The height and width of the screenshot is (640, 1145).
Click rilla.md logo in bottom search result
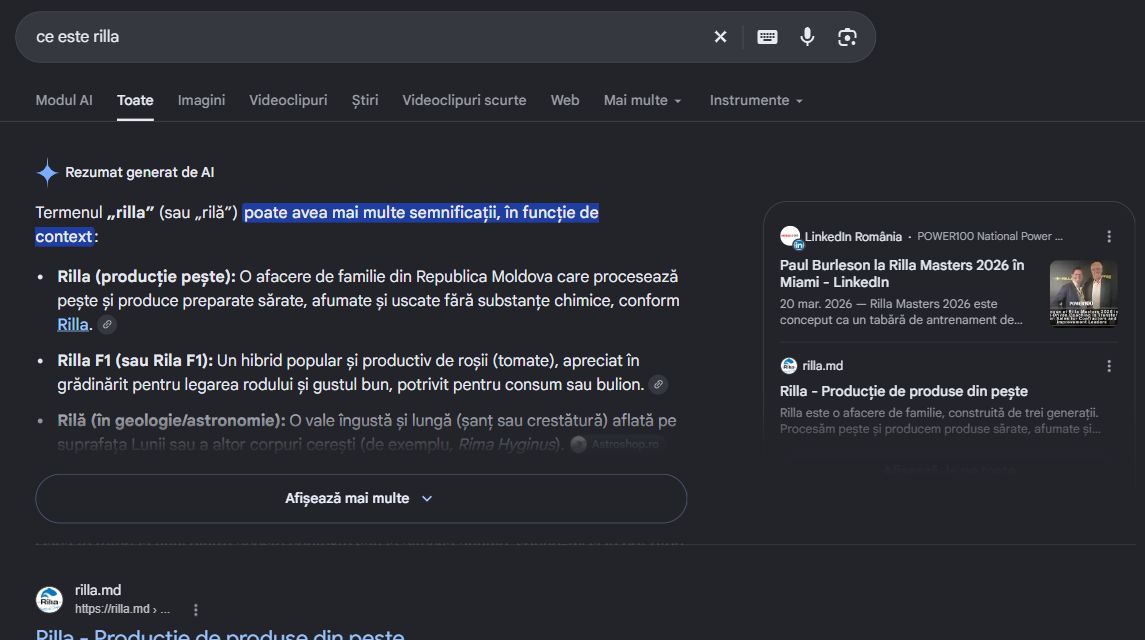[x=50, y=599]
